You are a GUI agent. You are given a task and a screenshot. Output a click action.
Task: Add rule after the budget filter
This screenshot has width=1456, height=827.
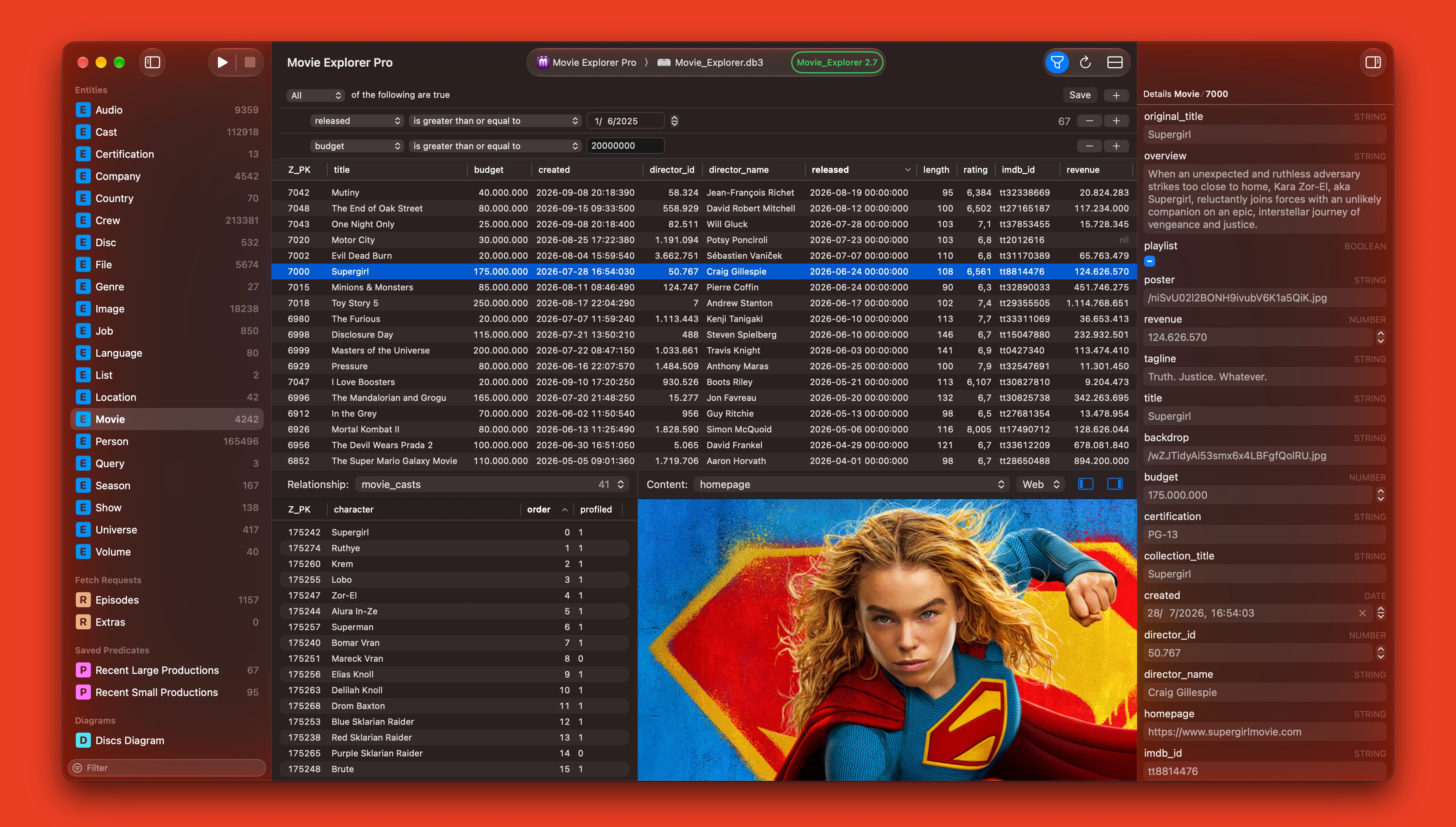[1116, 146]
